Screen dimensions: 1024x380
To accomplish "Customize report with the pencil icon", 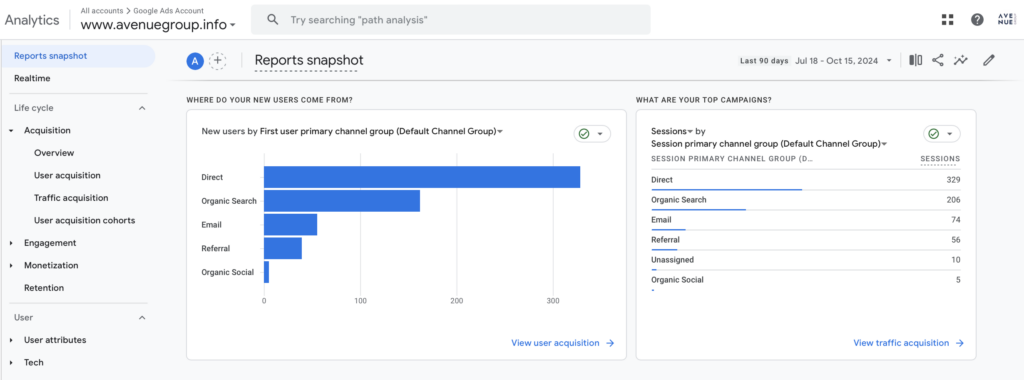I will click(989, 61).
